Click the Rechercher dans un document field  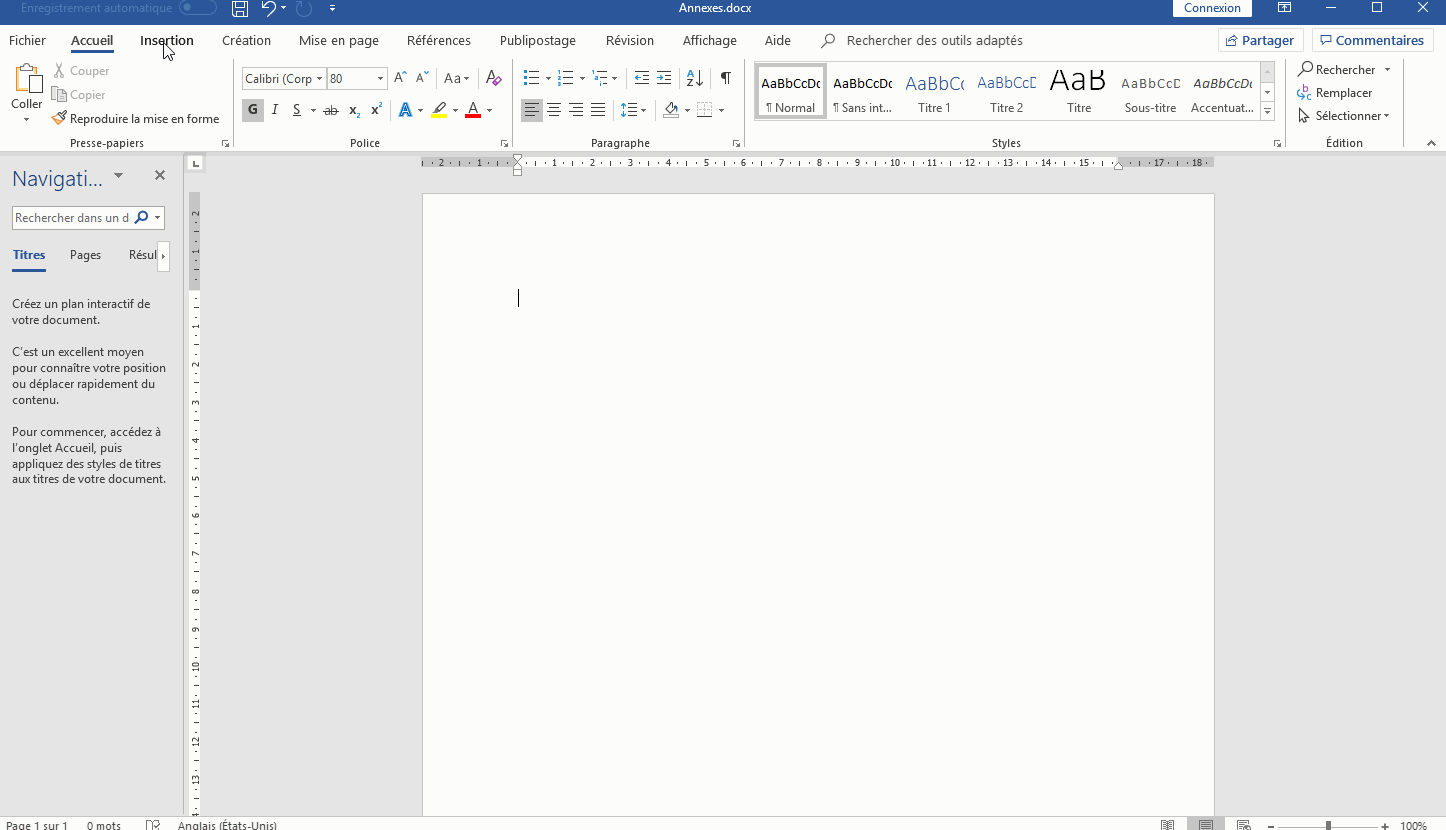[x=72, y=218]
